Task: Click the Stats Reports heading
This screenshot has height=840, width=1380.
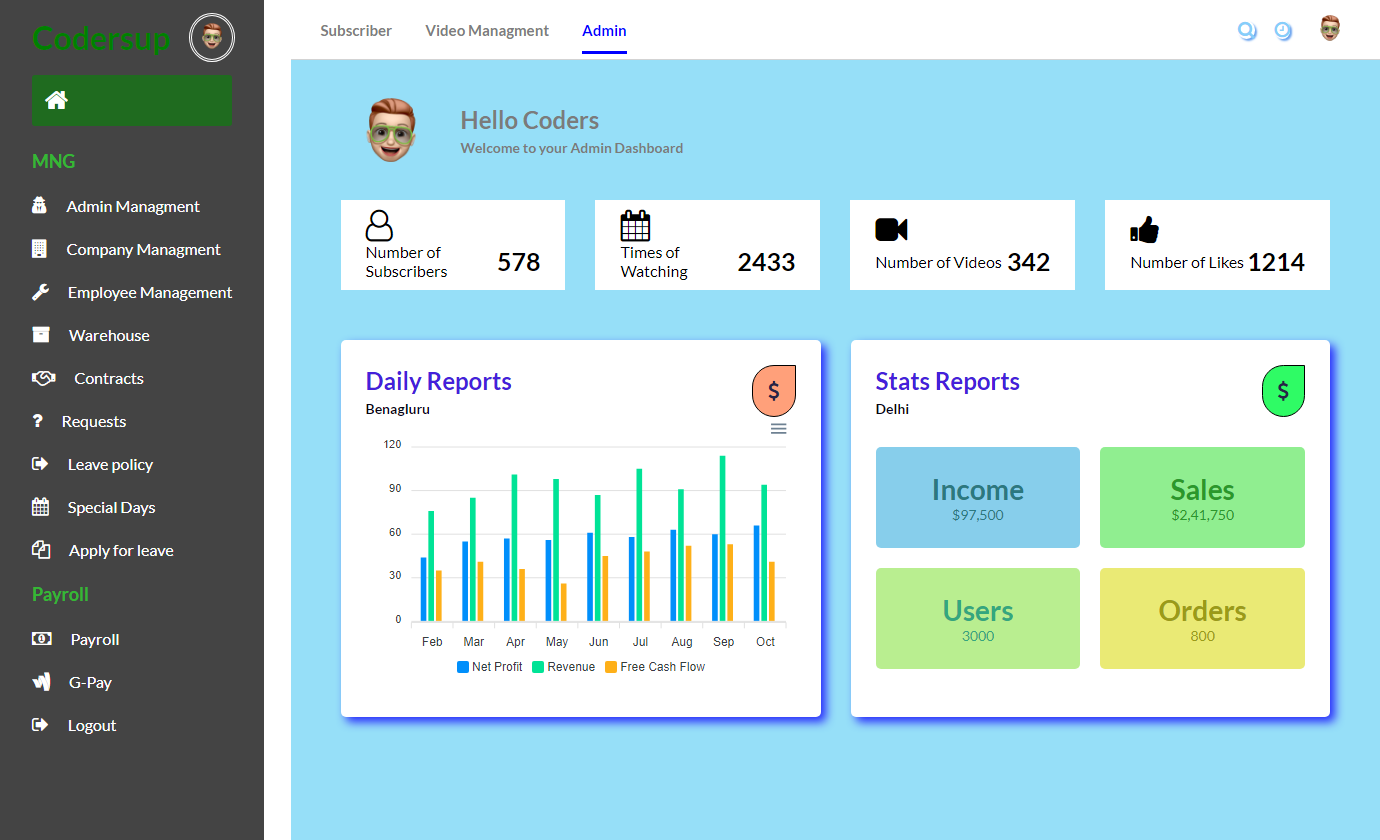Action: (x=948, y=381)
